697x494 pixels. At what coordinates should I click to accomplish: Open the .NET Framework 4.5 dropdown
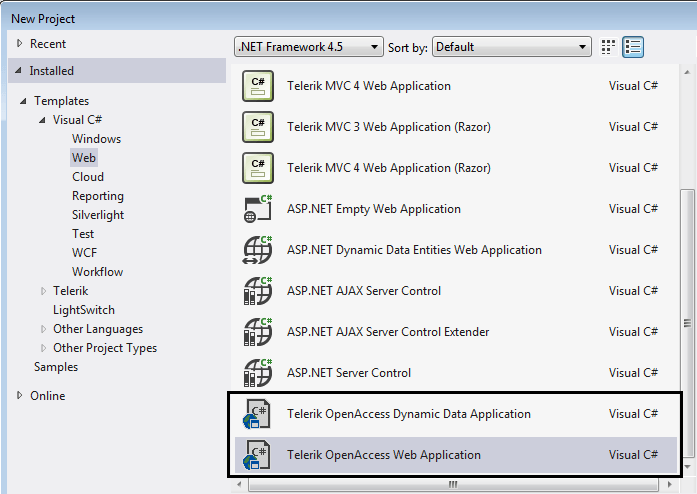pos(308,47)
